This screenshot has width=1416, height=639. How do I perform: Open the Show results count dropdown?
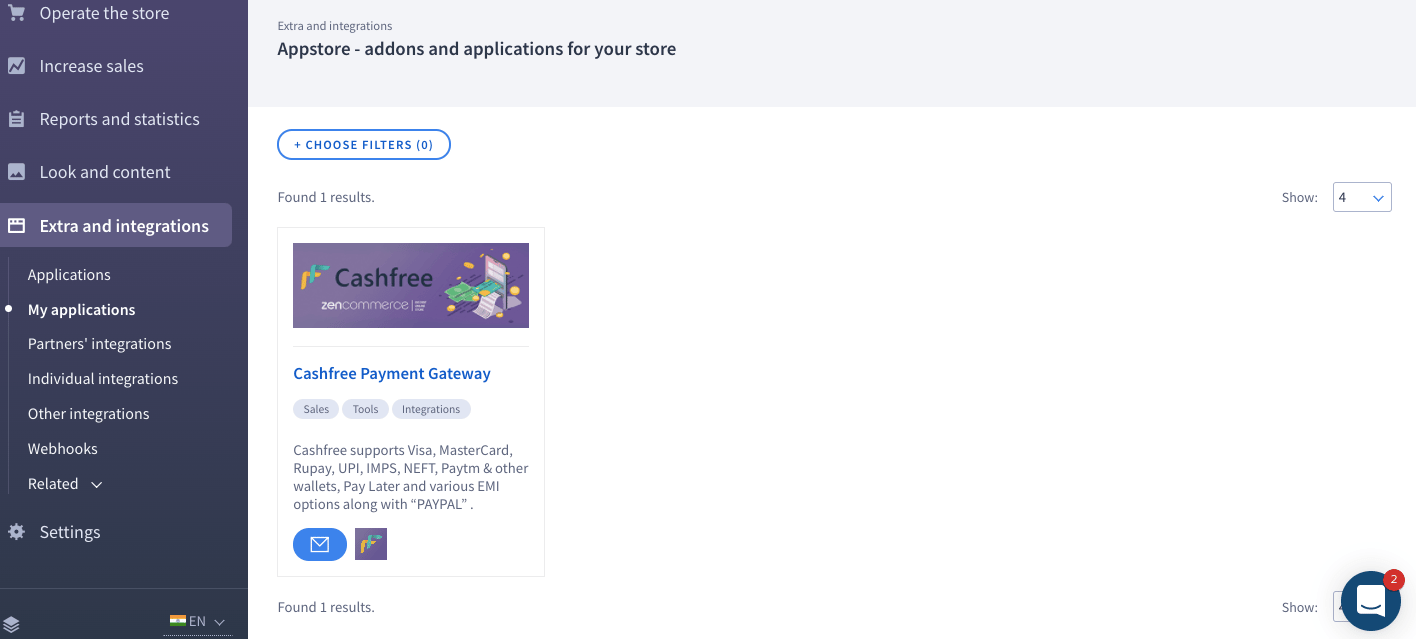(x=1362, y=197)
